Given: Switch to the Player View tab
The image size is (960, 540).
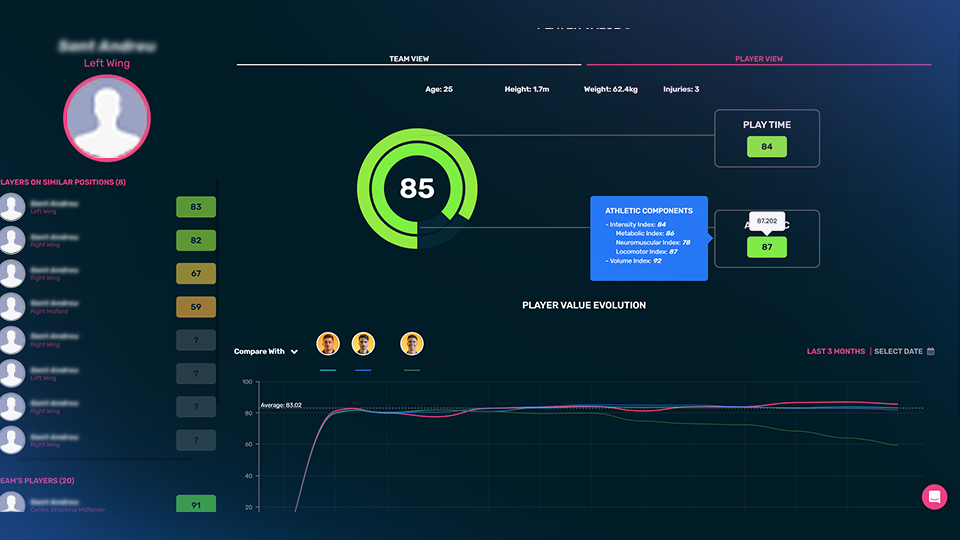Looking at the screenshot, I should point(759,59).
